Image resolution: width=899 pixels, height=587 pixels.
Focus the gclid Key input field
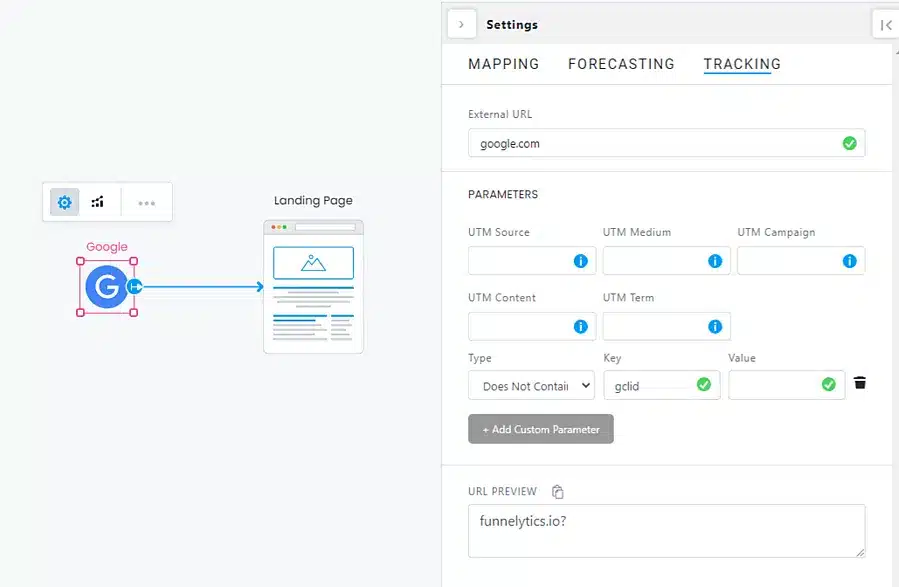650,385
